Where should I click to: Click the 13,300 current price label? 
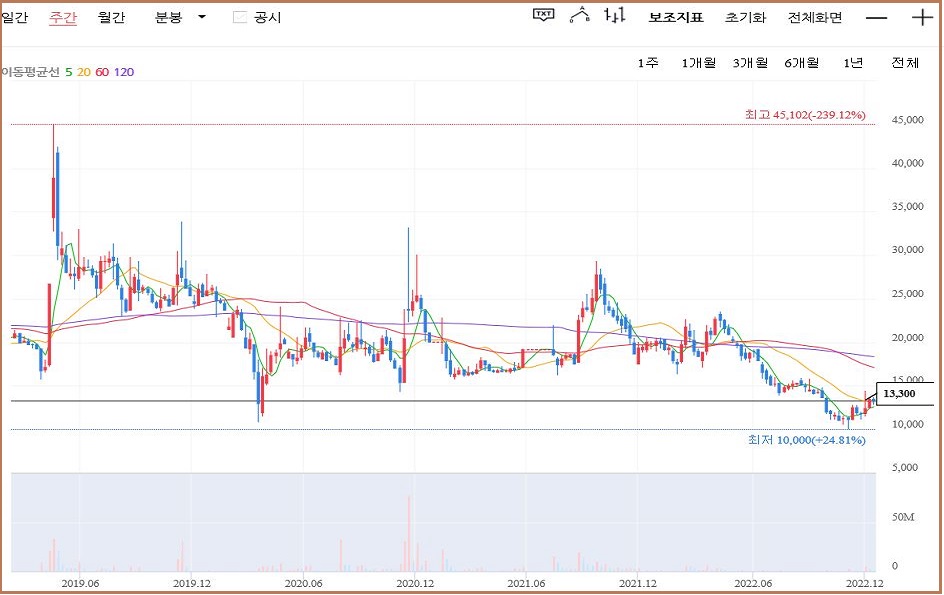(901, 394)
